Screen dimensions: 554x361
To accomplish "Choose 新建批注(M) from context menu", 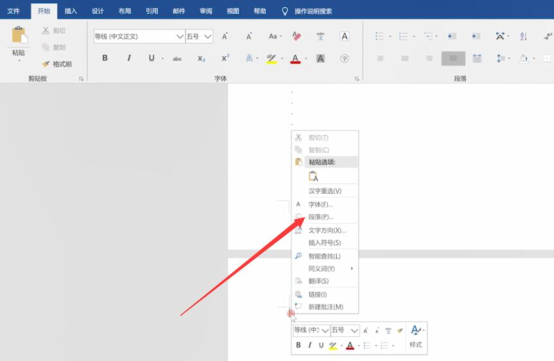I will click(325, 307).
